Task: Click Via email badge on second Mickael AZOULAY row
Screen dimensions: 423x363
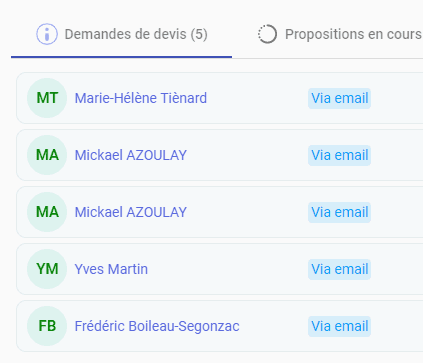Action: [339, 212]
